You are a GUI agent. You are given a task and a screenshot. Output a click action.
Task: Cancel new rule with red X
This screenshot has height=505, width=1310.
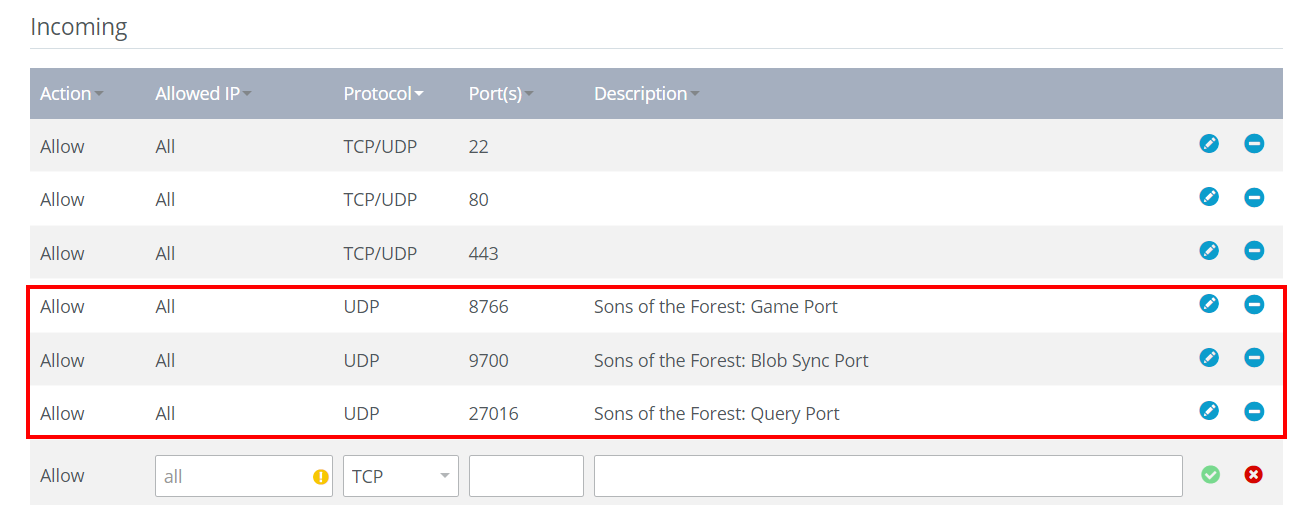point(1254,475)
